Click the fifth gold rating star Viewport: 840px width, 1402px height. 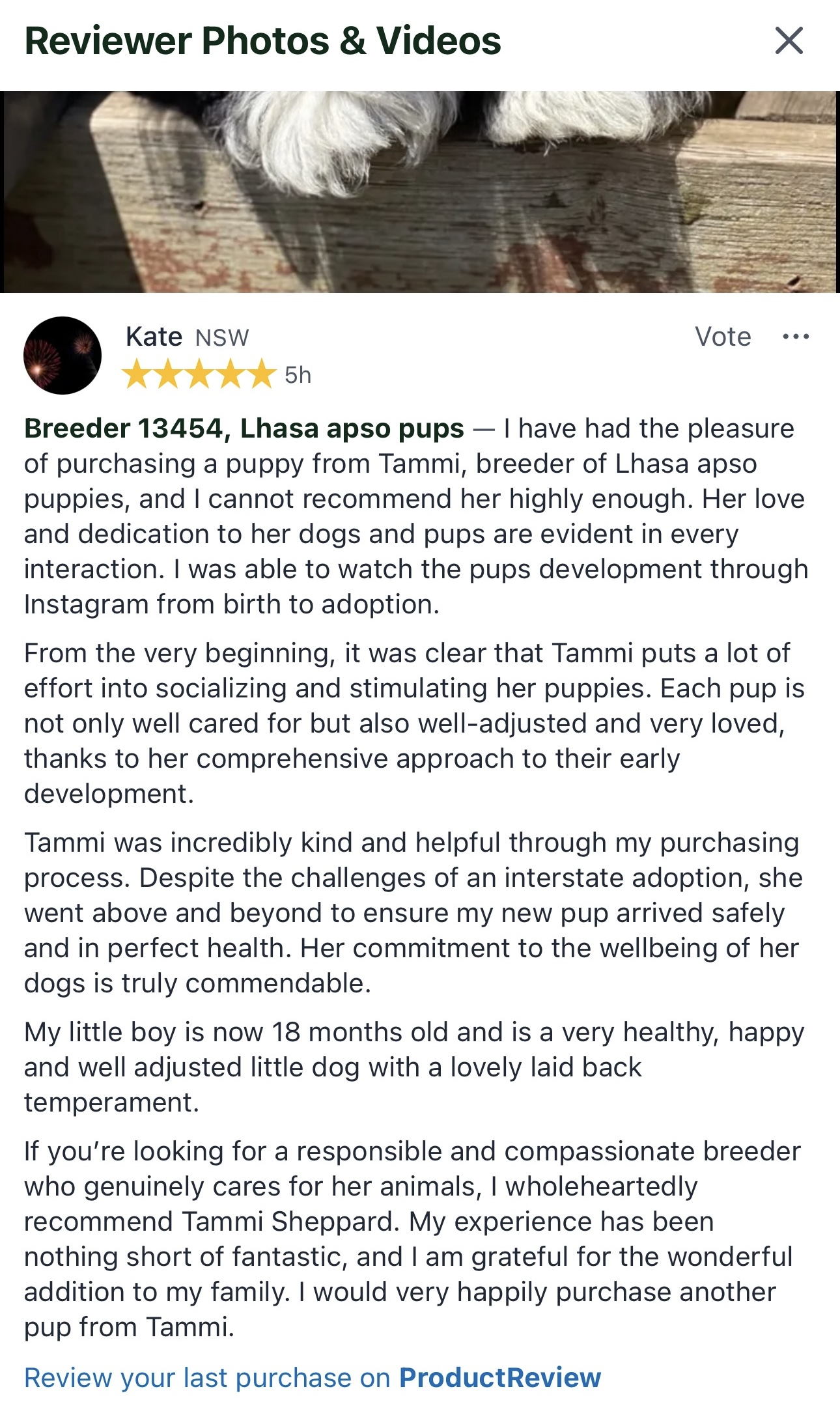[x=262, y=375]
